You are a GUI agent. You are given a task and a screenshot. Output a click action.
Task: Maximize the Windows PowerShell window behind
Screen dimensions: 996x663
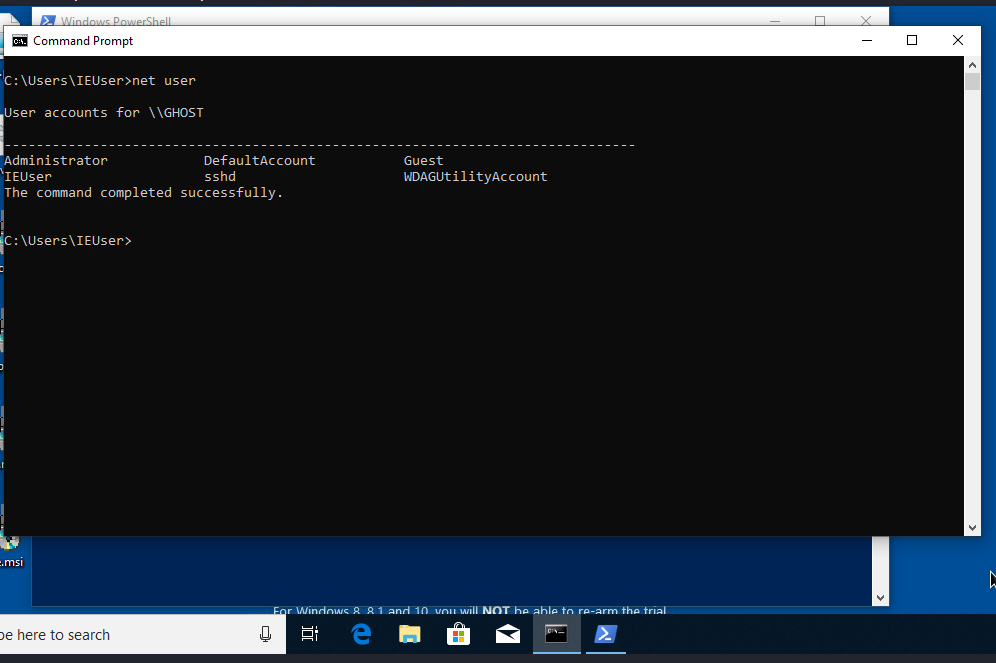[820, 21]
